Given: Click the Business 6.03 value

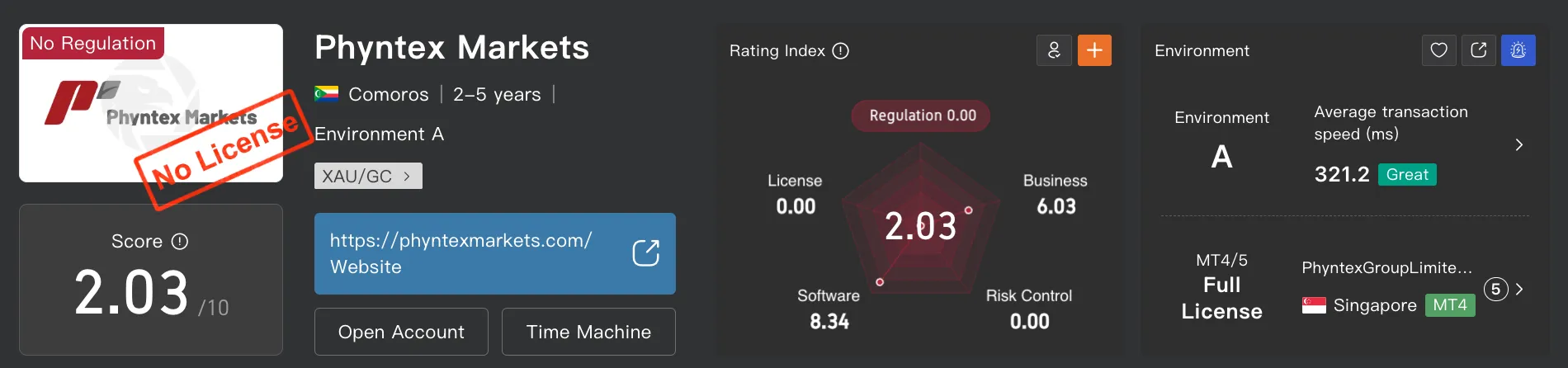Looking at the screenshot, I should click(1056, 206).
